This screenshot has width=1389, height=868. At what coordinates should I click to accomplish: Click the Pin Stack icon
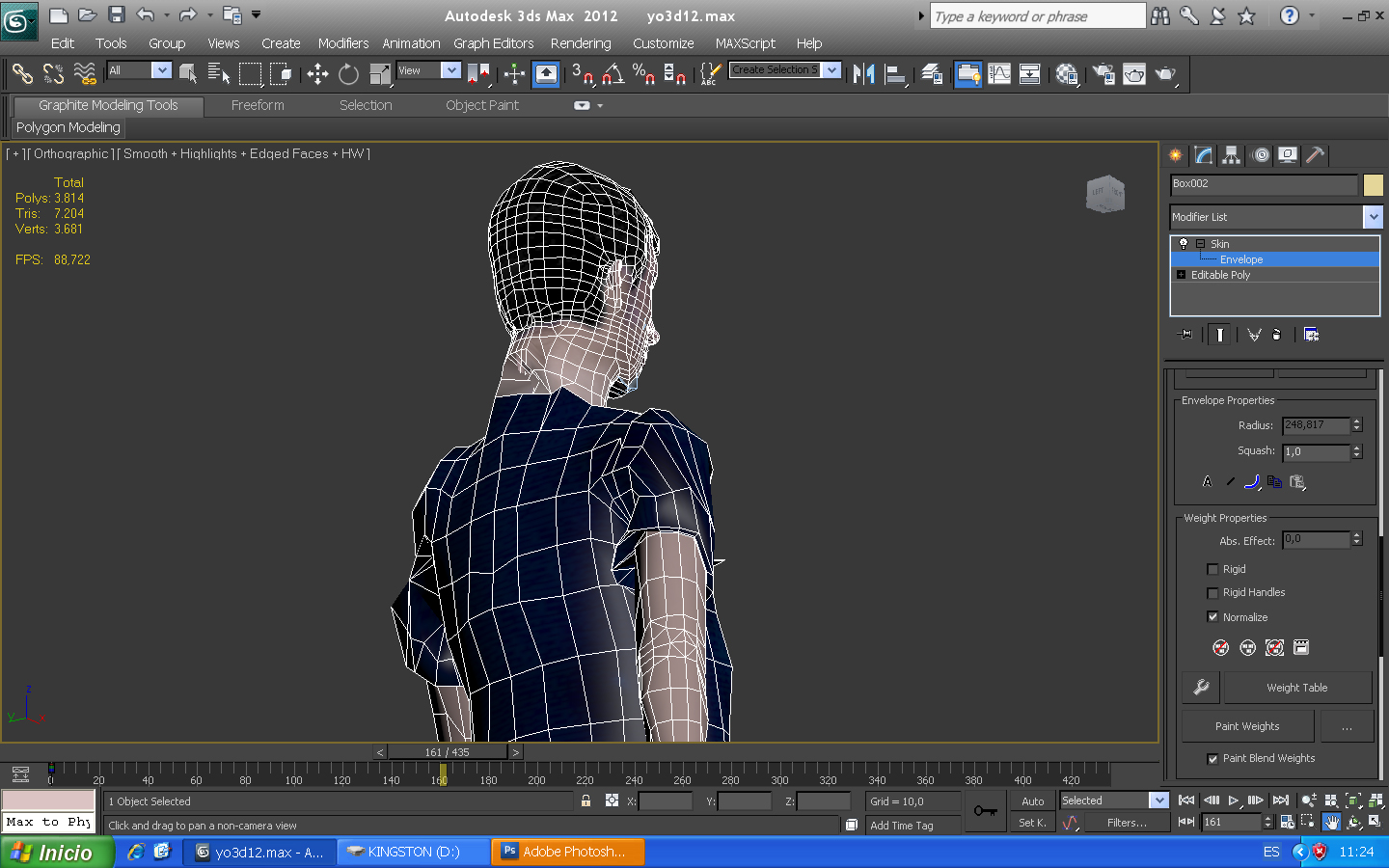1185,335
